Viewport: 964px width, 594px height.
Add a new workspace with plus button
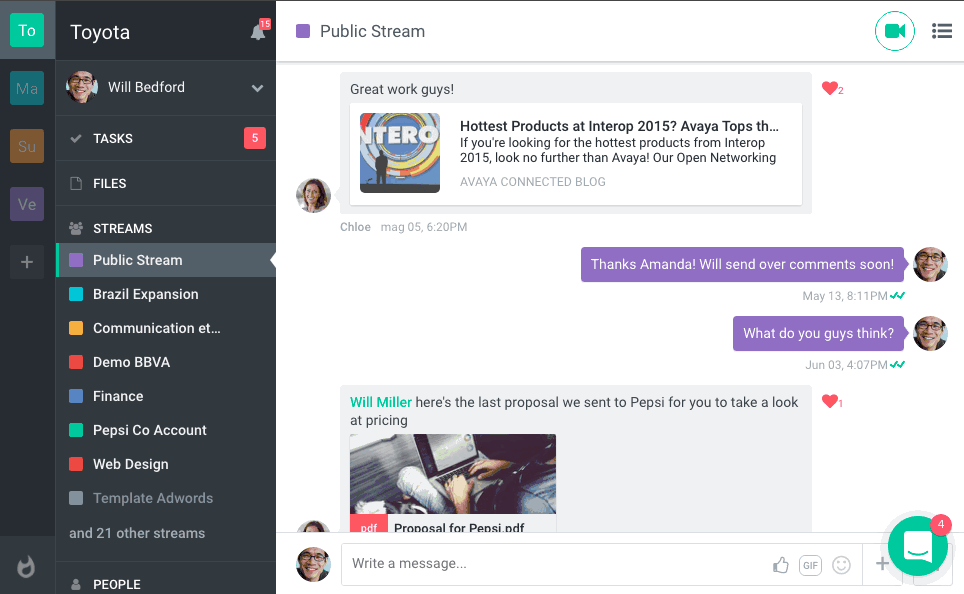(27, 264)
